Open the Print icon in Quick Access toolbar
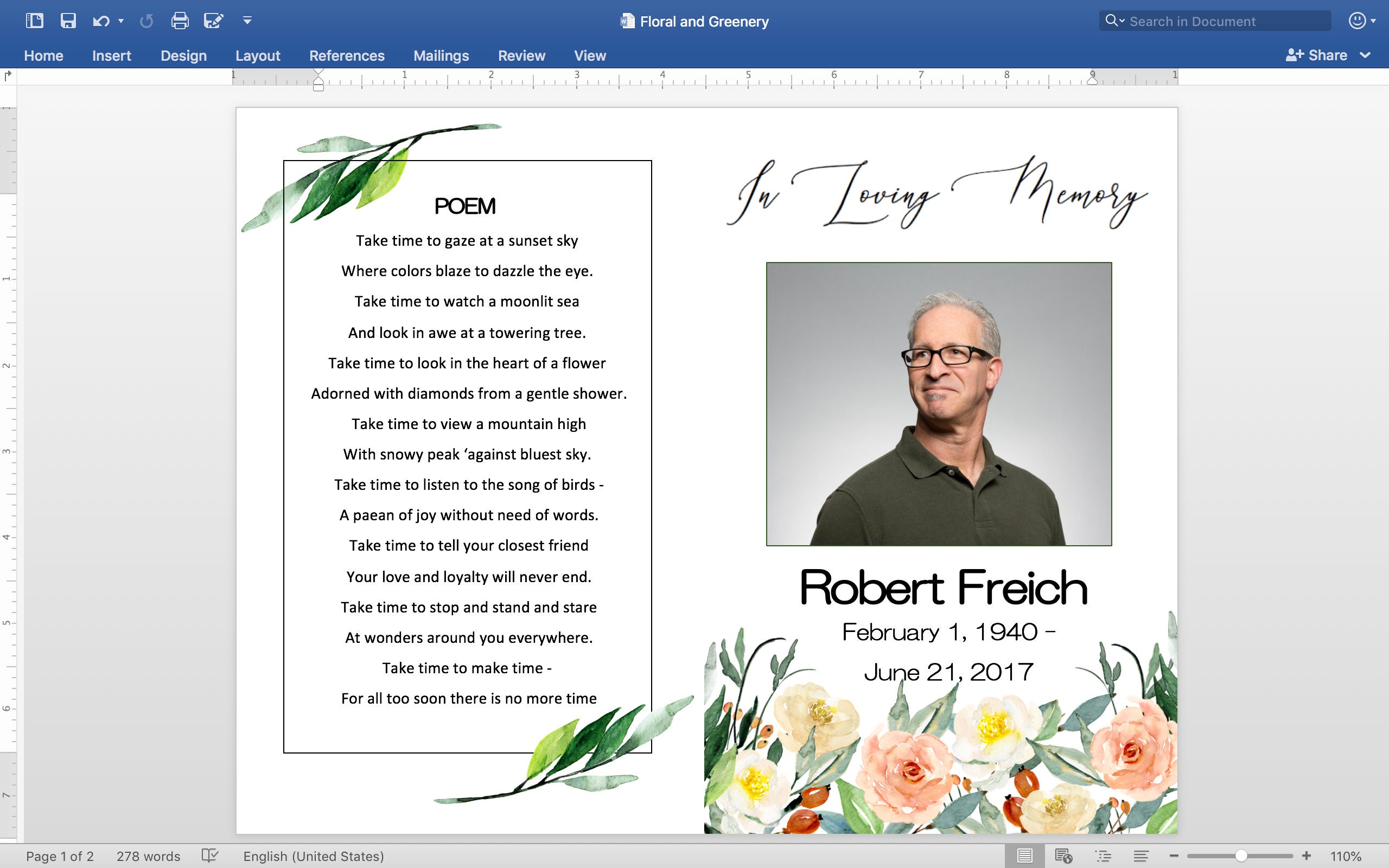 [x=180, y=20]
